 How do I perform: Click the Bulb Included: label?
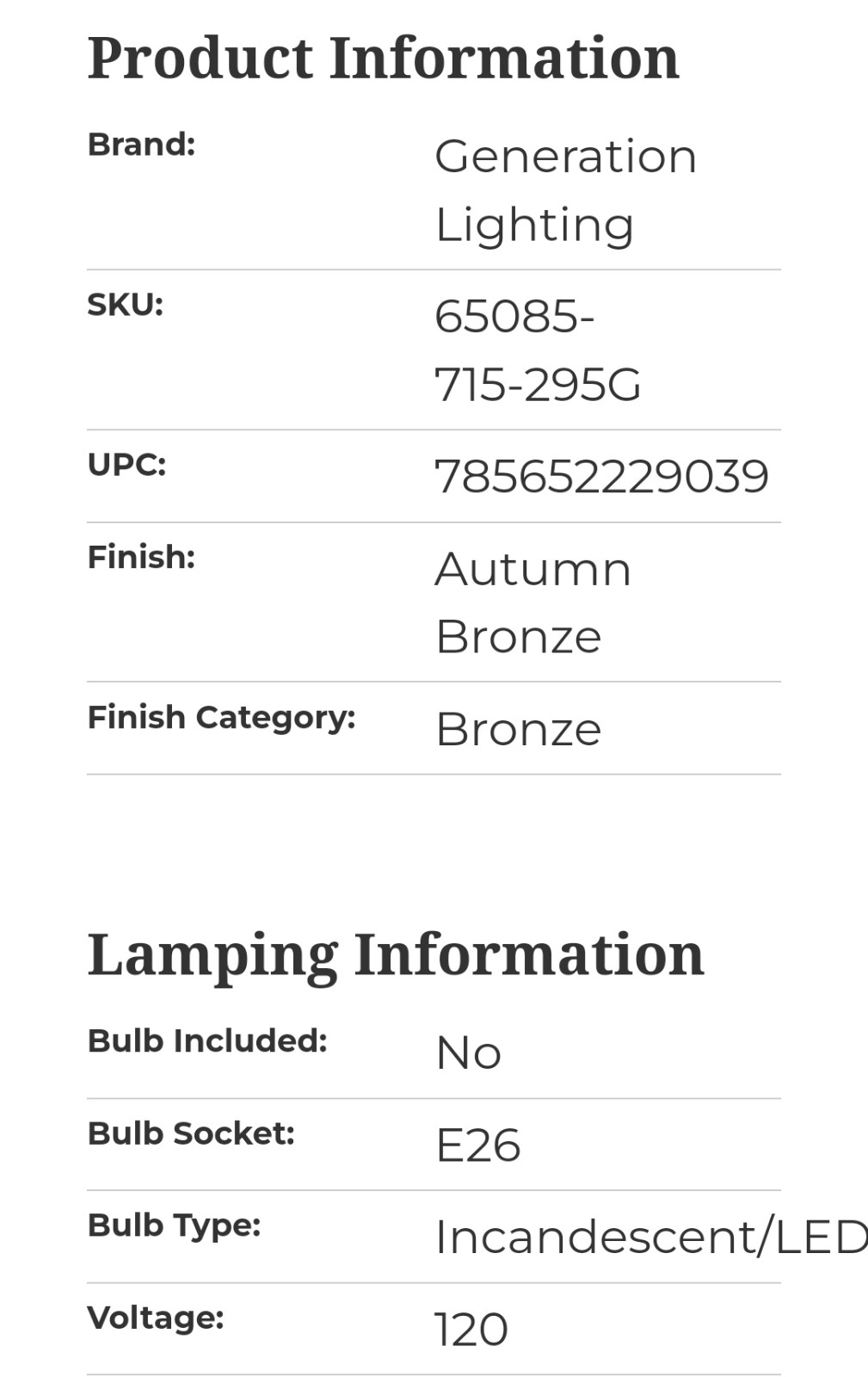[208, 1041]
